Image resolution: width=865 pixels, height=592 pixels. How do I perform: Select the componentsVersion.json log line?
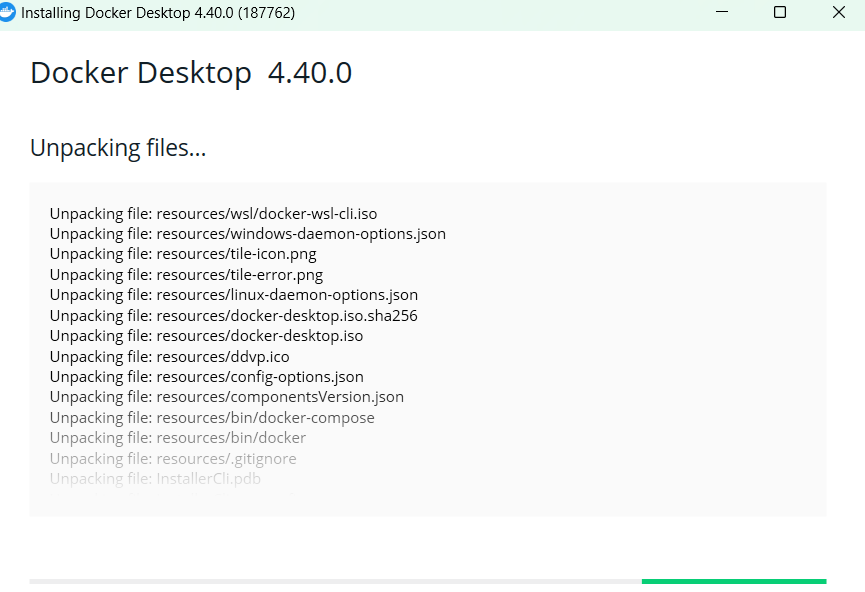point(227,397)
